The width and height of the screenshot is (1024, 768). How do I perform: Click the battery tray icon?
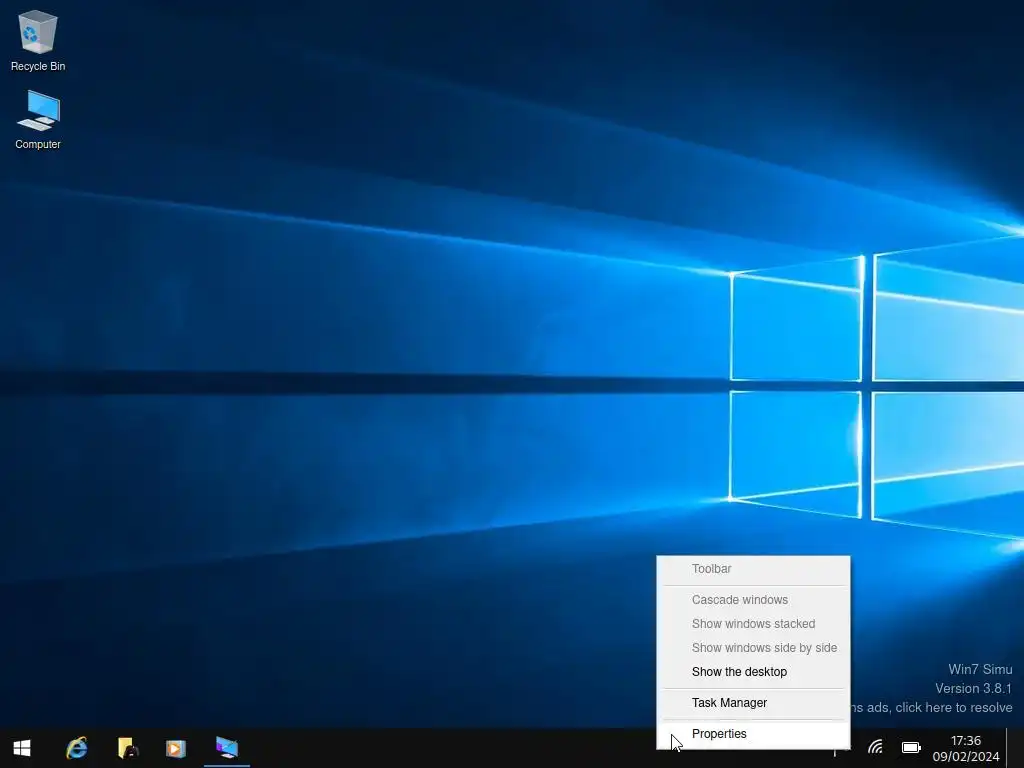(x=911, y=747)
